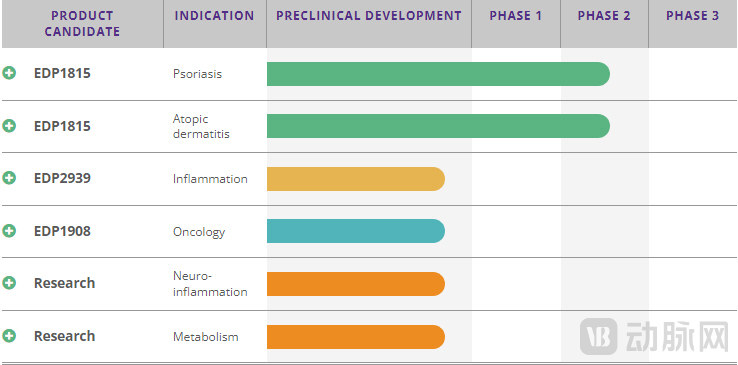The width and height of the screenshot is (738, 365).
Task: Click the green Psoriasis progress bar
Action: click(x=438, y=74)
